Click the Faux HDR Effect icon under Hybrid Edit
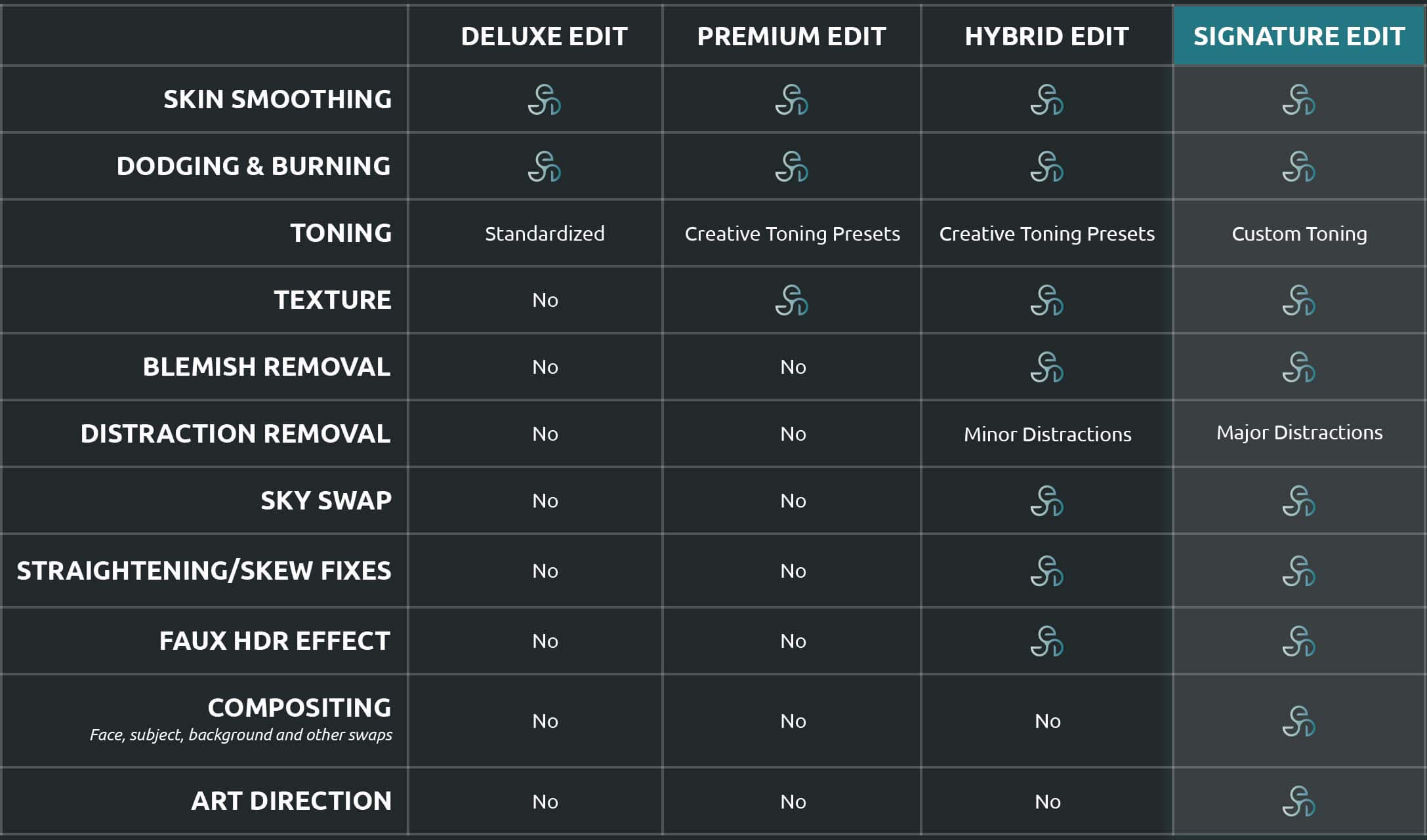The image size is (1427, 840). [x=1047, y=641]
